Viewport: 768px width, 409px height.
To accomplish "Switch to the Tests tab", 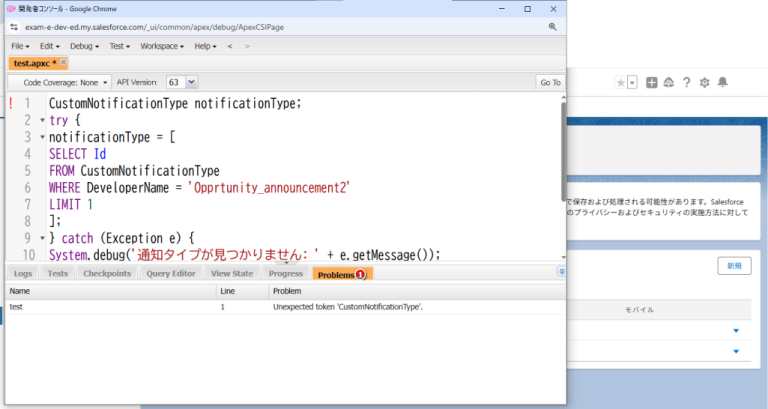I will click(x=57, y=273).
